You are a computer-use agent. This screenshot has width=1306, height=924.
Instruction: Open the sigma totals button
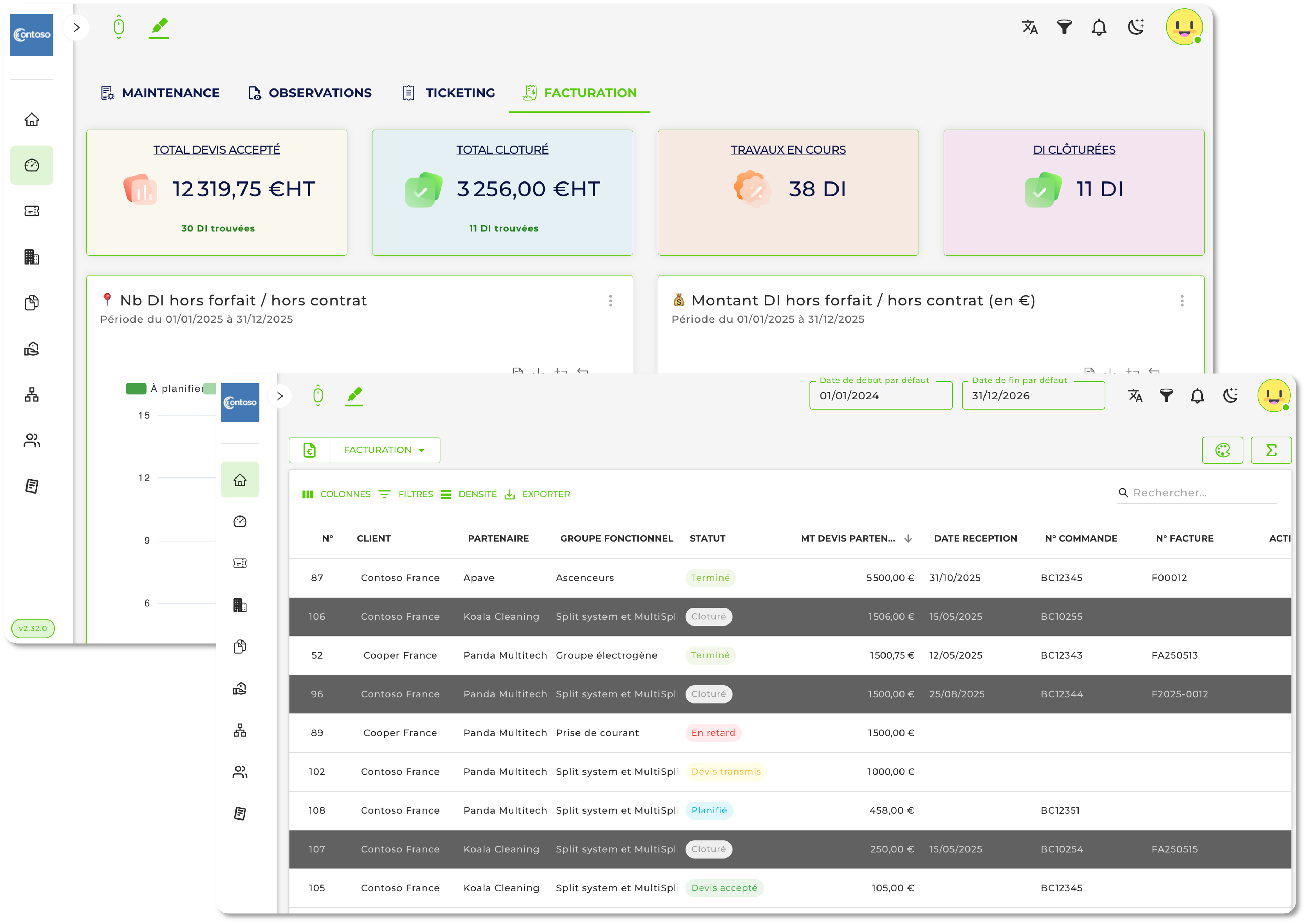point(1271,450)
